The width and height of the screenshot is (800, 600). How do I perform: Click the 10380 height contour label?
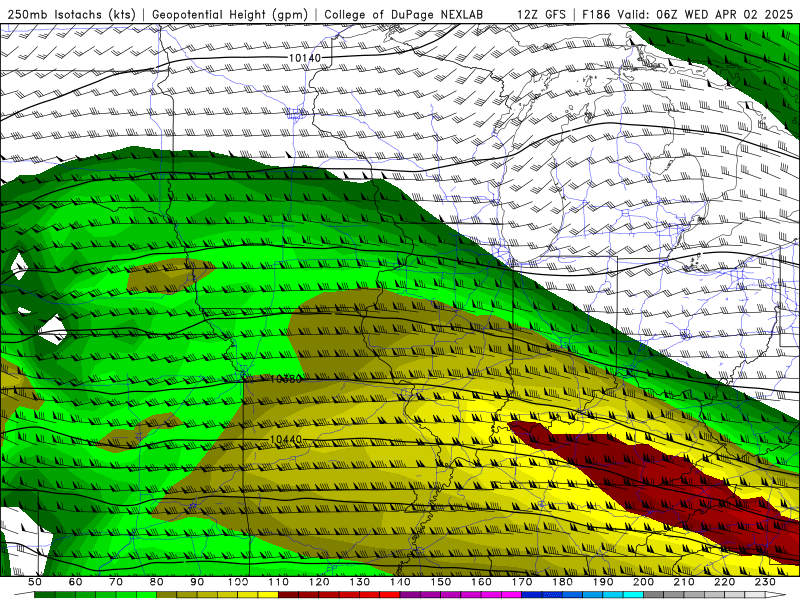point(286,379)
